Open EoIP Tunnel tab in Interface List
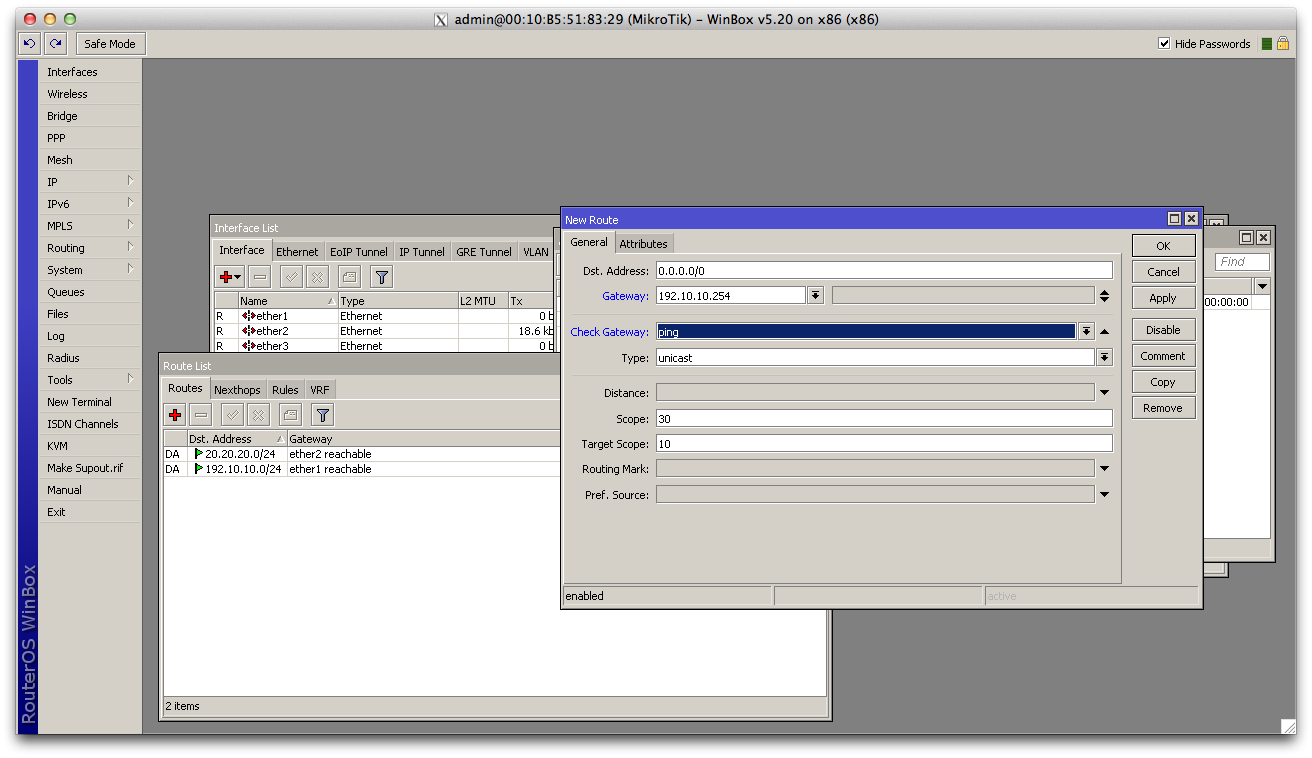 (359, 252)
